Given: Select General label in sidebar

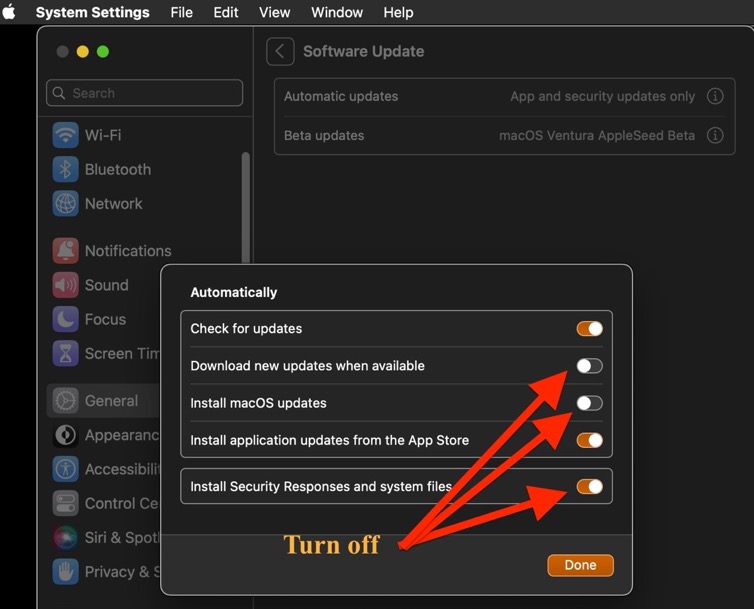Looking at the screenshot, I should click(x=112, y=401).
